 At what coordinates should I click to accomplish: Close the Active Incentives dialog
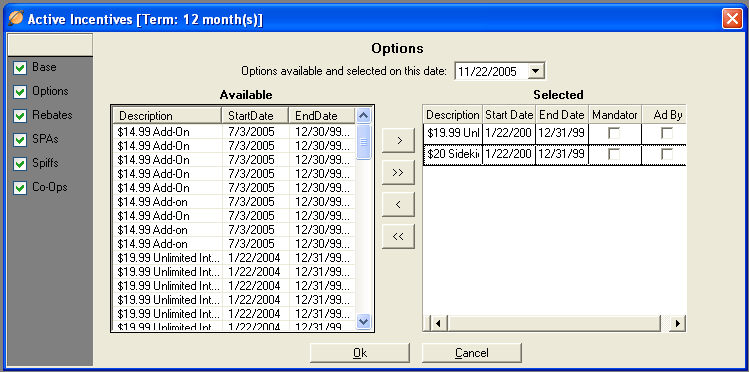732,19
